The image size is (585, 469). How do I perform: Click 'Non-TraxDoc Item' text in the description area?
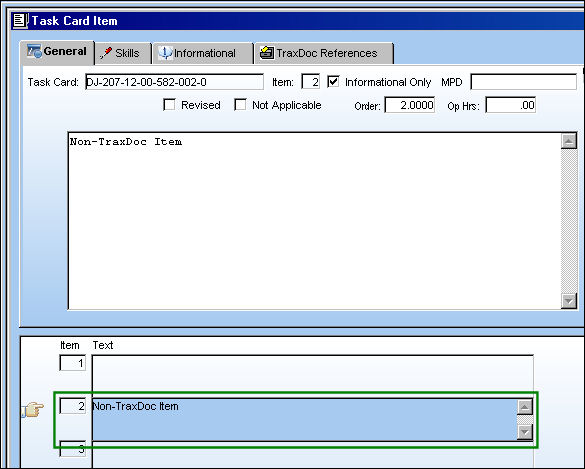[126, 142]
